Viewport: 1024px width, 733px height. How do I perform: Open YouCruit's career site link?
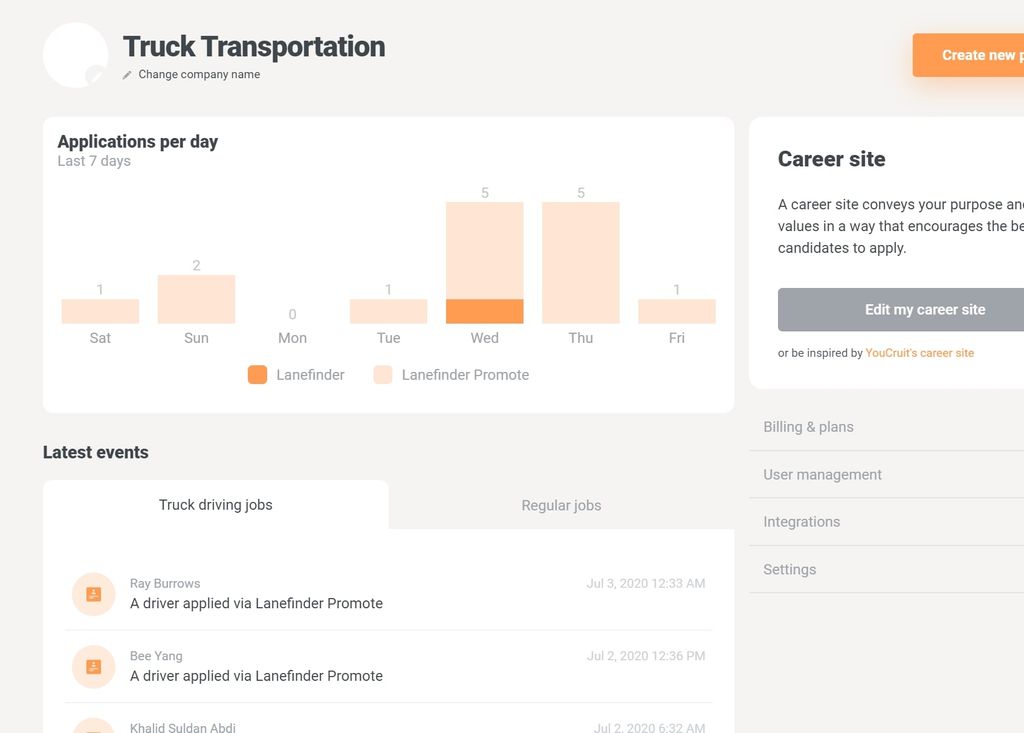coord(920,353)
